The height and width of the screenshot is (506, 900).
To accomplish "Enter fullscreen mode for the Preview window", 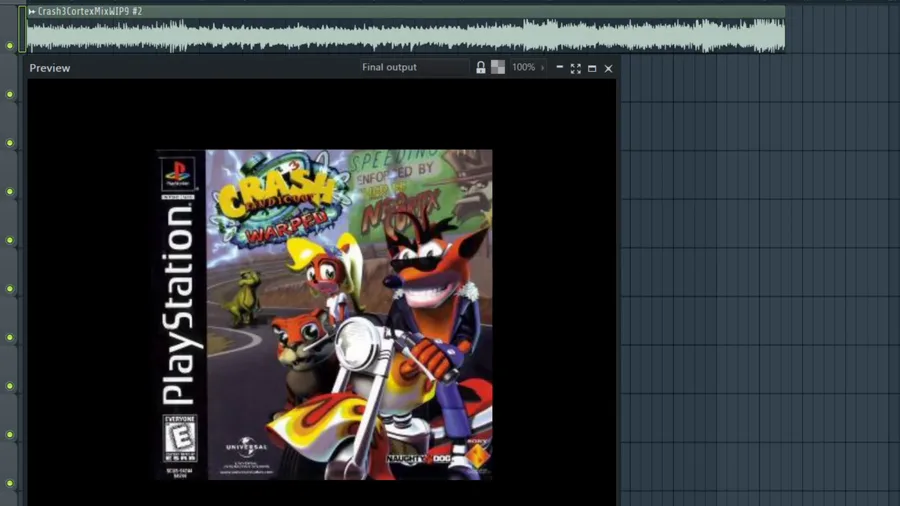I will click(x=576, y=68).
